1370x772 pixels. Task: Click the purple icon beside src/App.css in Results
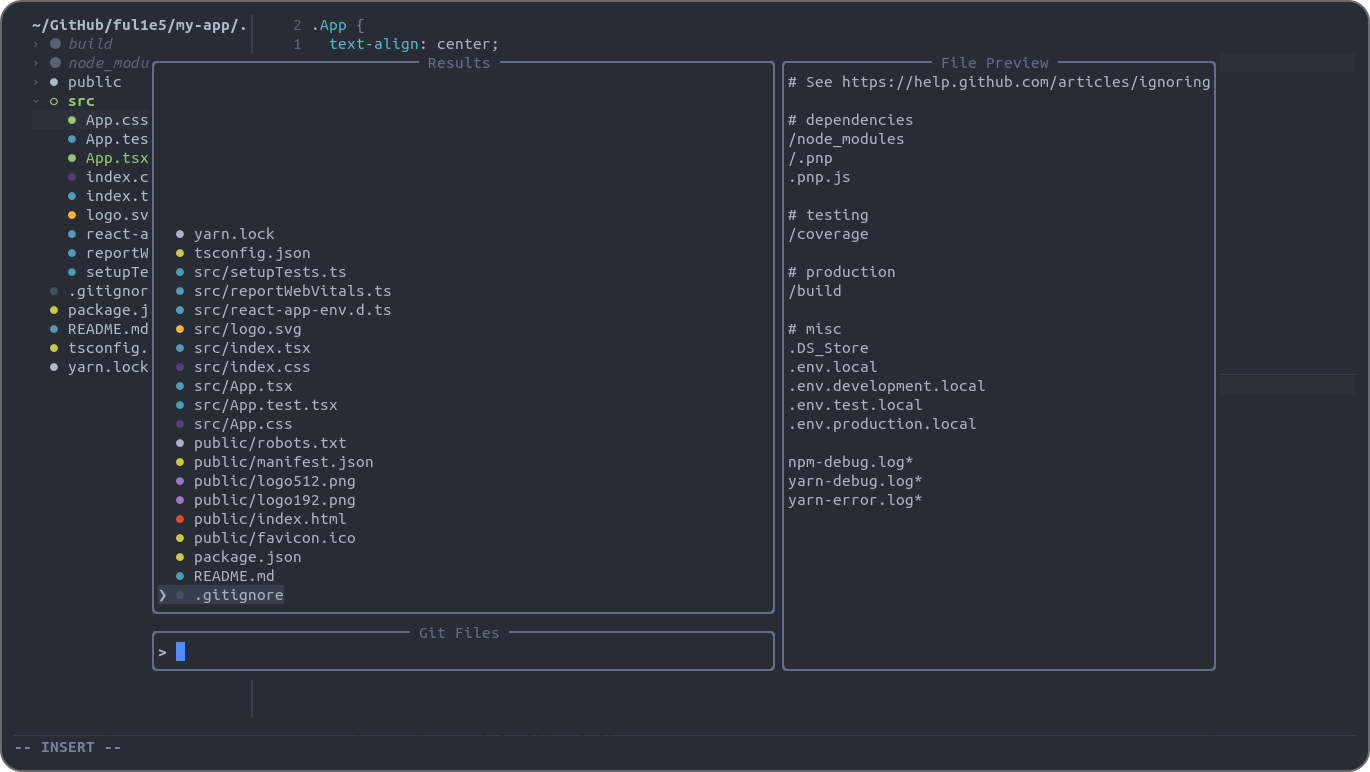180,424
